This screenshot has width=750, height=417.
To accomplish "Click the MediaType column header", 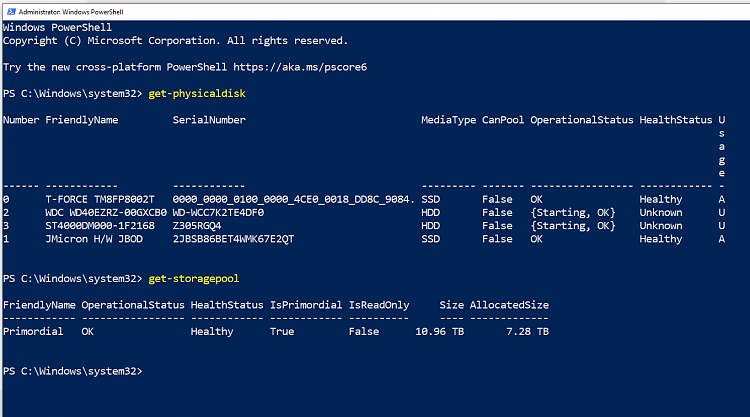I will pyautogui.click(x=448, y=120).
